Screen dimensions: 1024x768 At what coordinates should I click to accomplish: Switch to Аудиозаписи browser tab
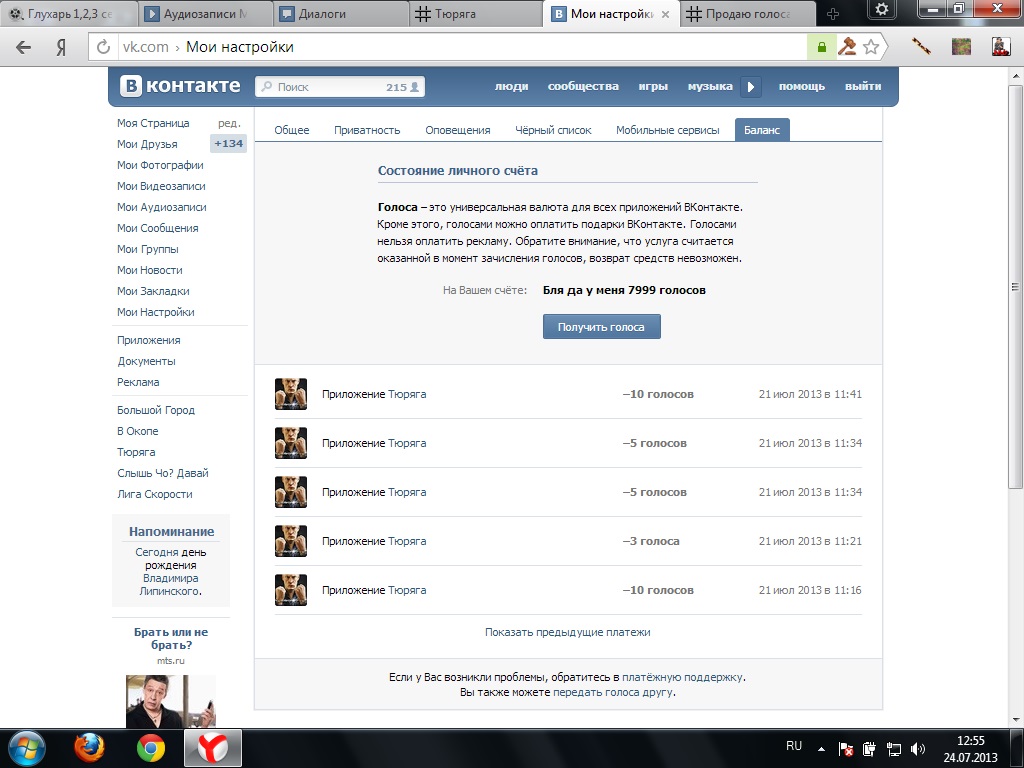(205, 14)
